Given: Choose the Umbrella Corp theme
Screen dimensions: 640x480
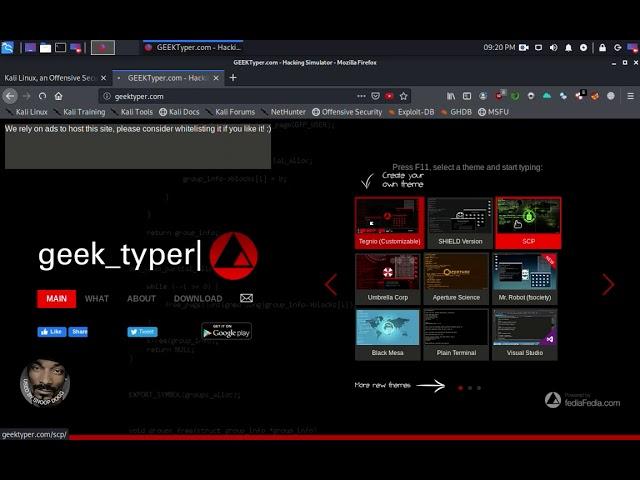Looking at the screenshot, I should pyautogui.click(x=388, y=279).
